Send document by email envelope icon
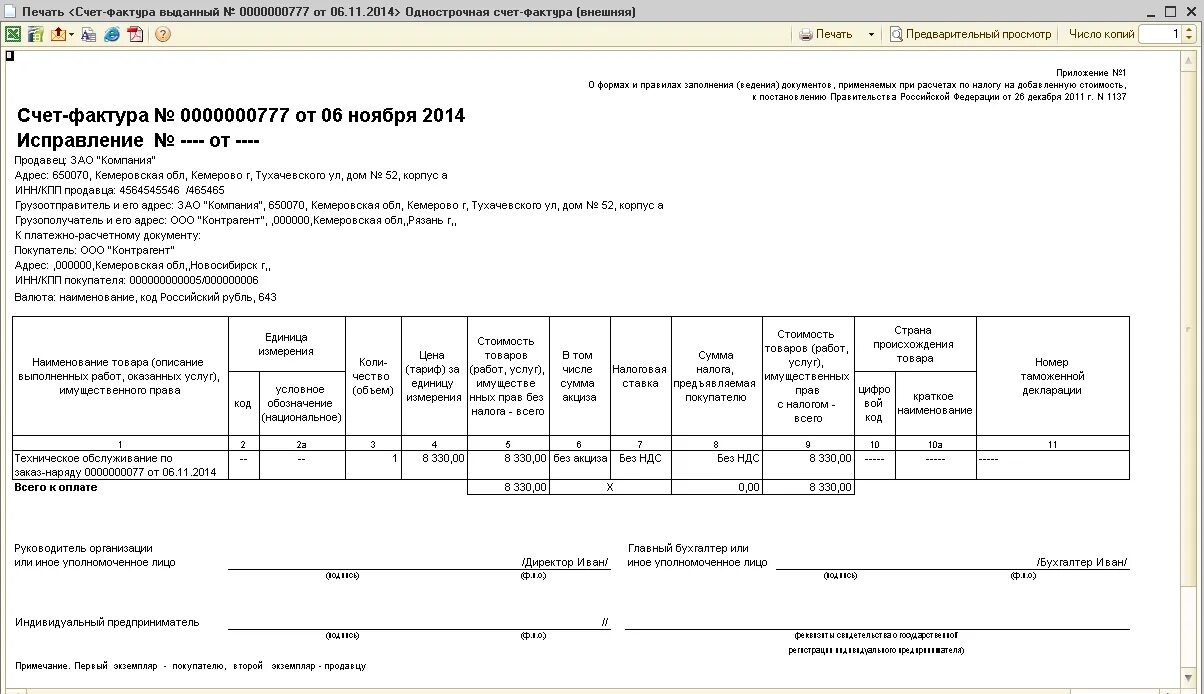The width and height of the screenshot is (1204, 694). click(x=58, y=34)
